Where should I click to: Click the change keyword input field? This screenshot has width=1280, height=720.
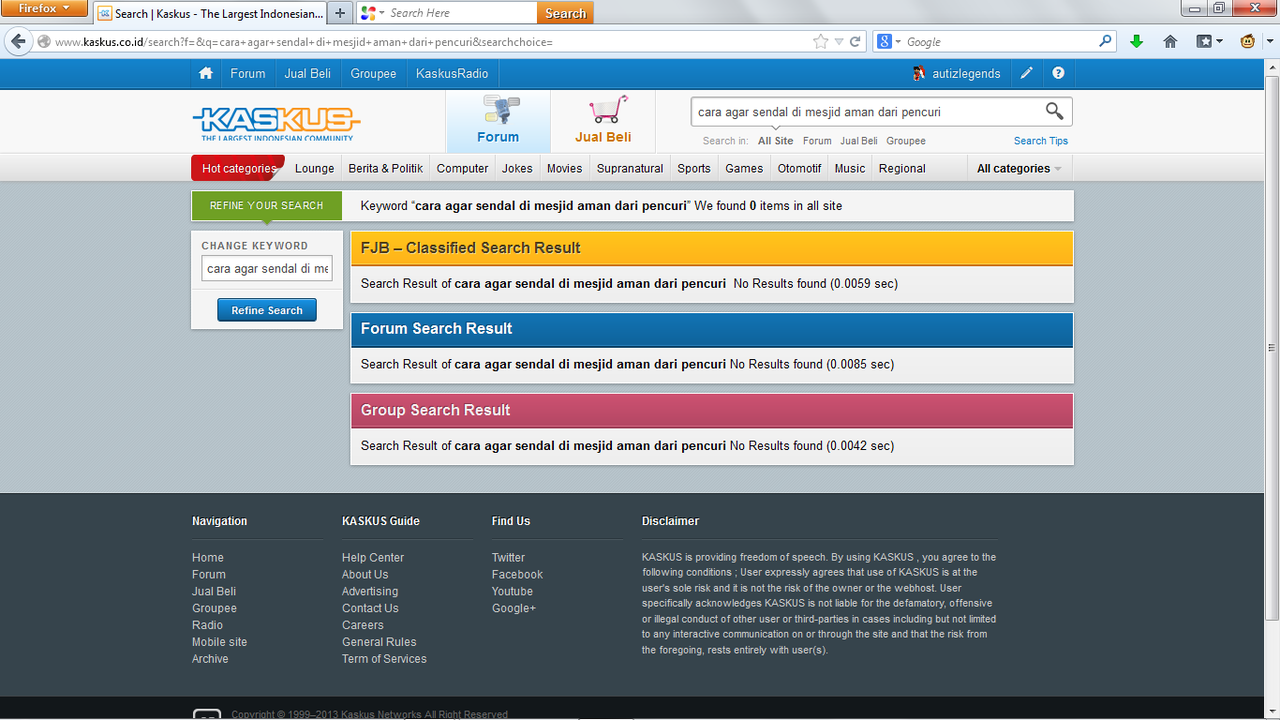(x=267, y=268)
